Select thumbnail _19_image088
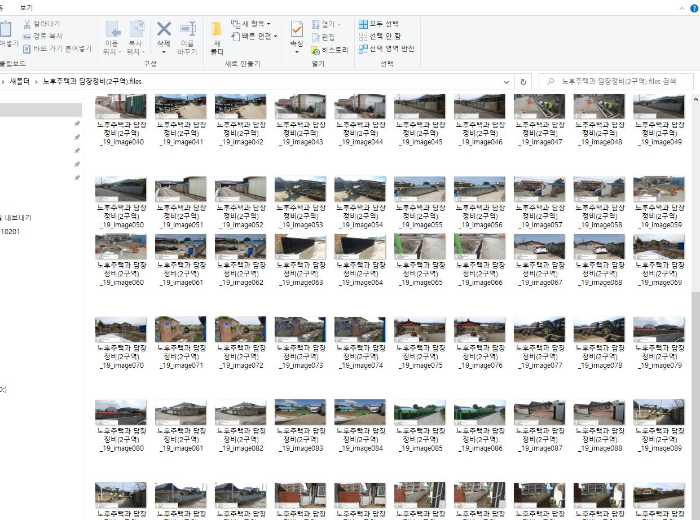Screen dimensions: 700x520 [599, 412]
